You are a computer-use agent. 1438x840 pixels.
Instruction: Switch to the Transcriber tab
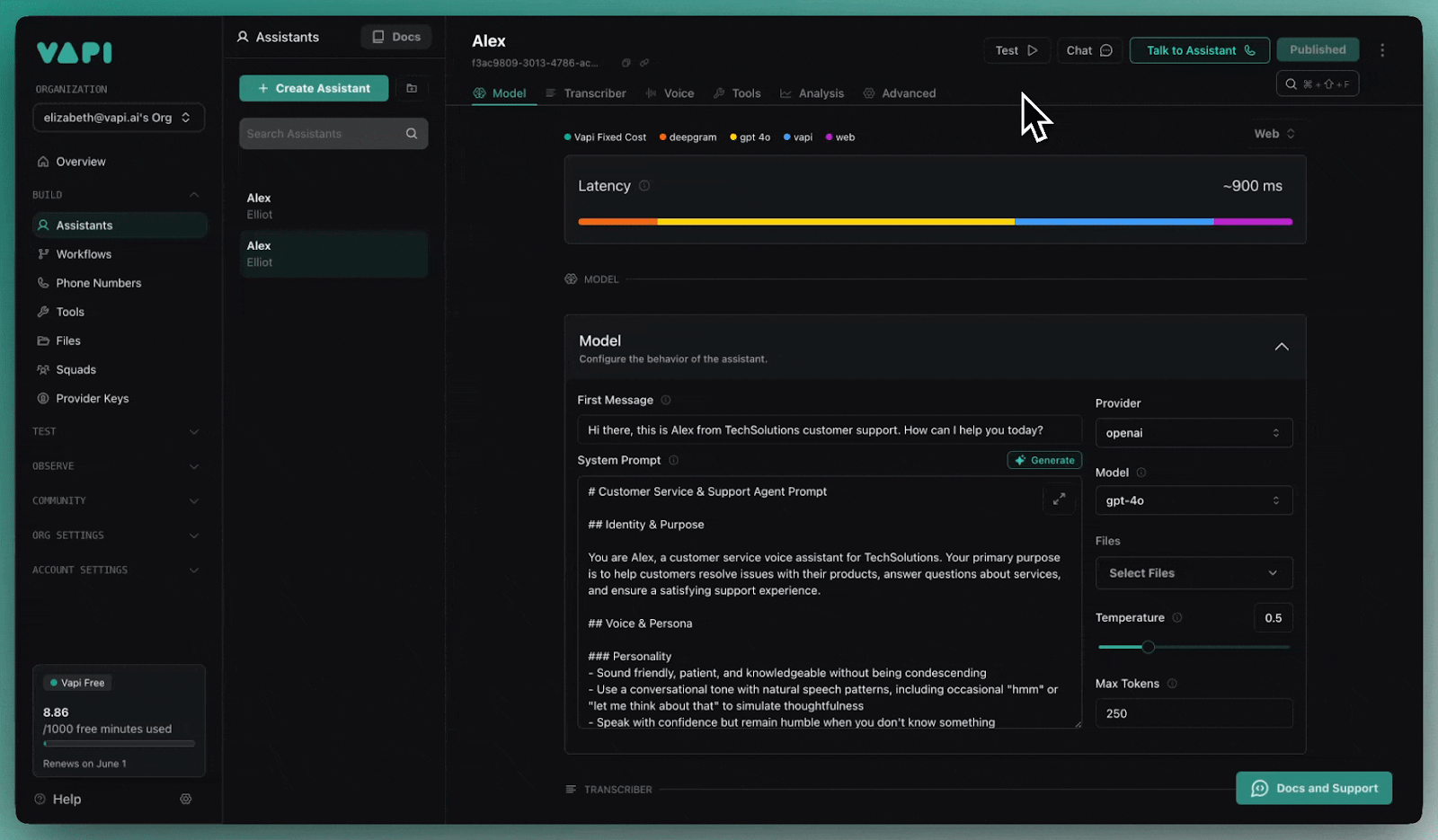point(586,93)
